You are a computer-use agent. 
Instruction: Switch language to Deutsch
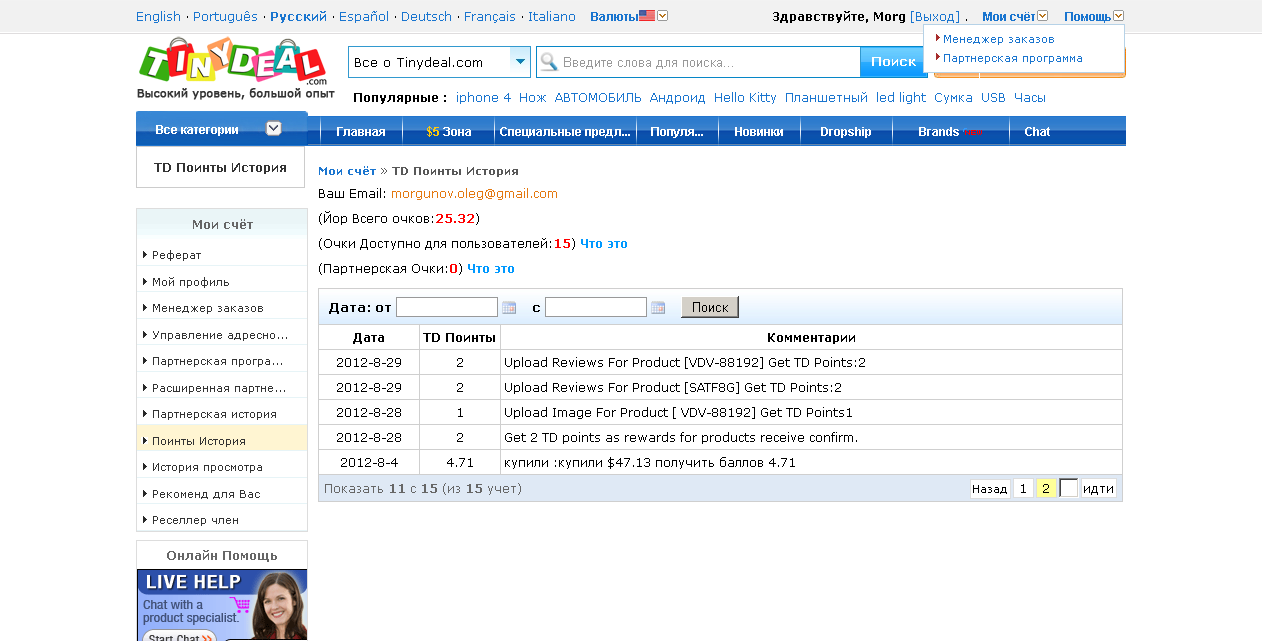tap(426, 16)
